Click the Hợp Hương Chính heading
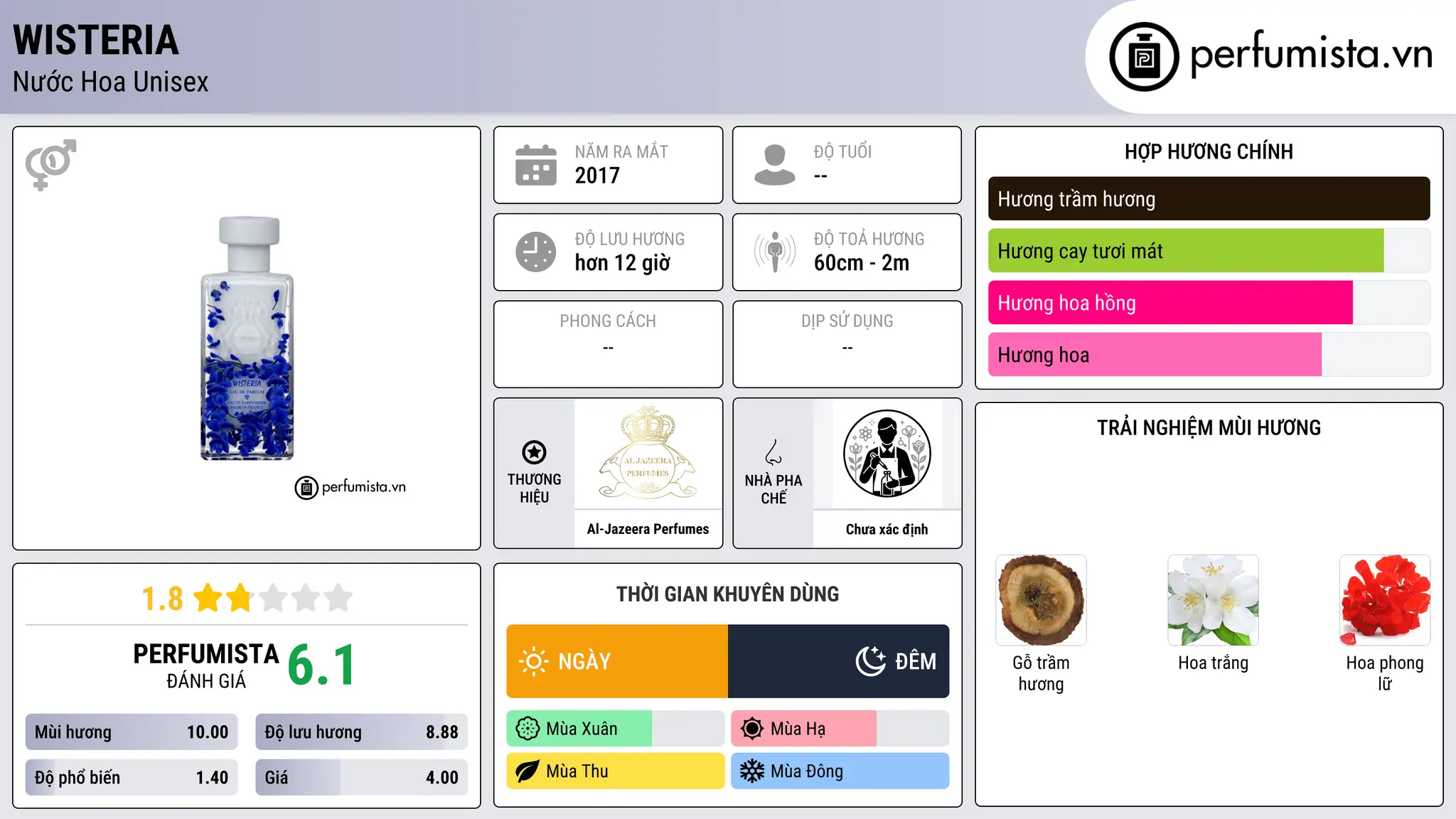 click(x=1209, y=152)
